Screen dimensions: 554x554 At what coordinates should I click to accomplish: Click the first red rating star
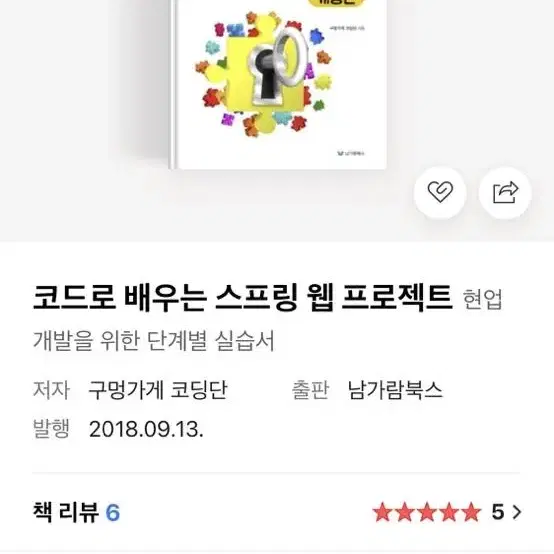pos(383,512)
